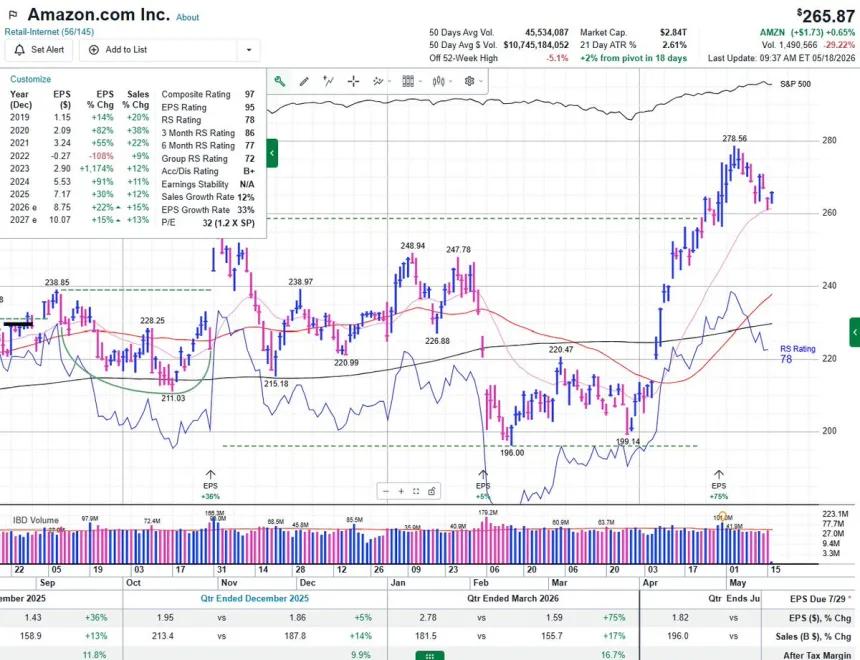Expand the data panels layout dropdown arrow
Viewport: 860px width, 660px height.
420,82
